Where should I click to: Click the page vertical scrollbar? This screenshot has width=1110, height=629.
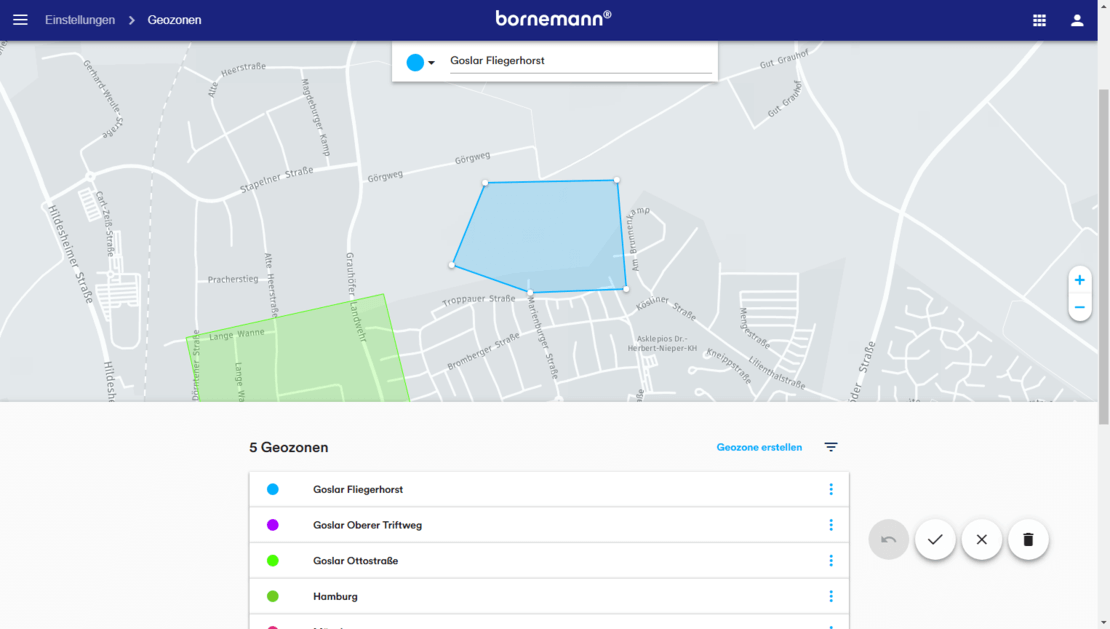click(x=1104, y=255)
